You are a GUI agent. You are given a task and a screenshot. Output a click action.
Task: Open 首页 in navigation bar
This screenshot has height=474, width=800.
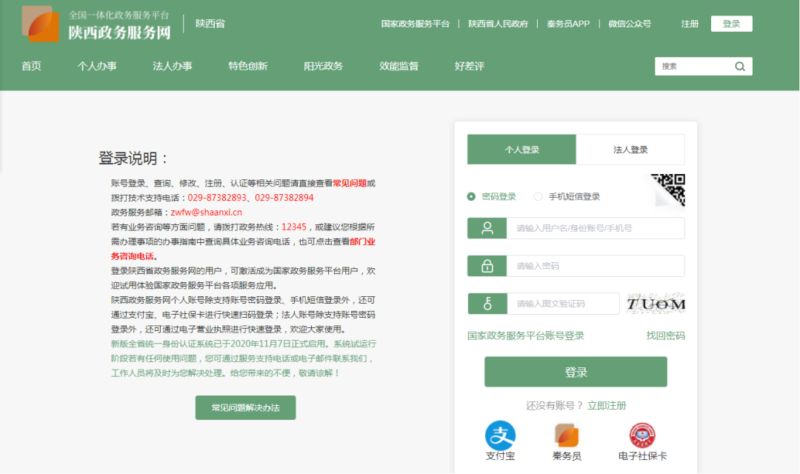tap(31, 66)
